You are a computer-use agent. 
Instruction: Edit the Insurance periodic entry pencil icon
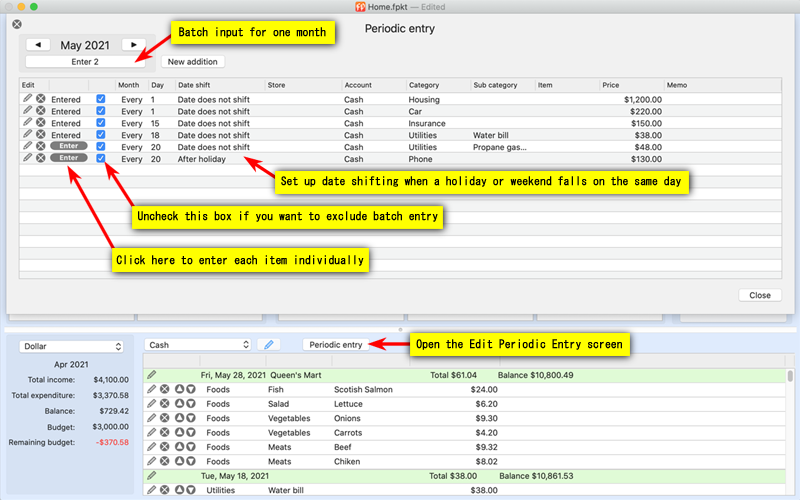(x=28, y=122)
